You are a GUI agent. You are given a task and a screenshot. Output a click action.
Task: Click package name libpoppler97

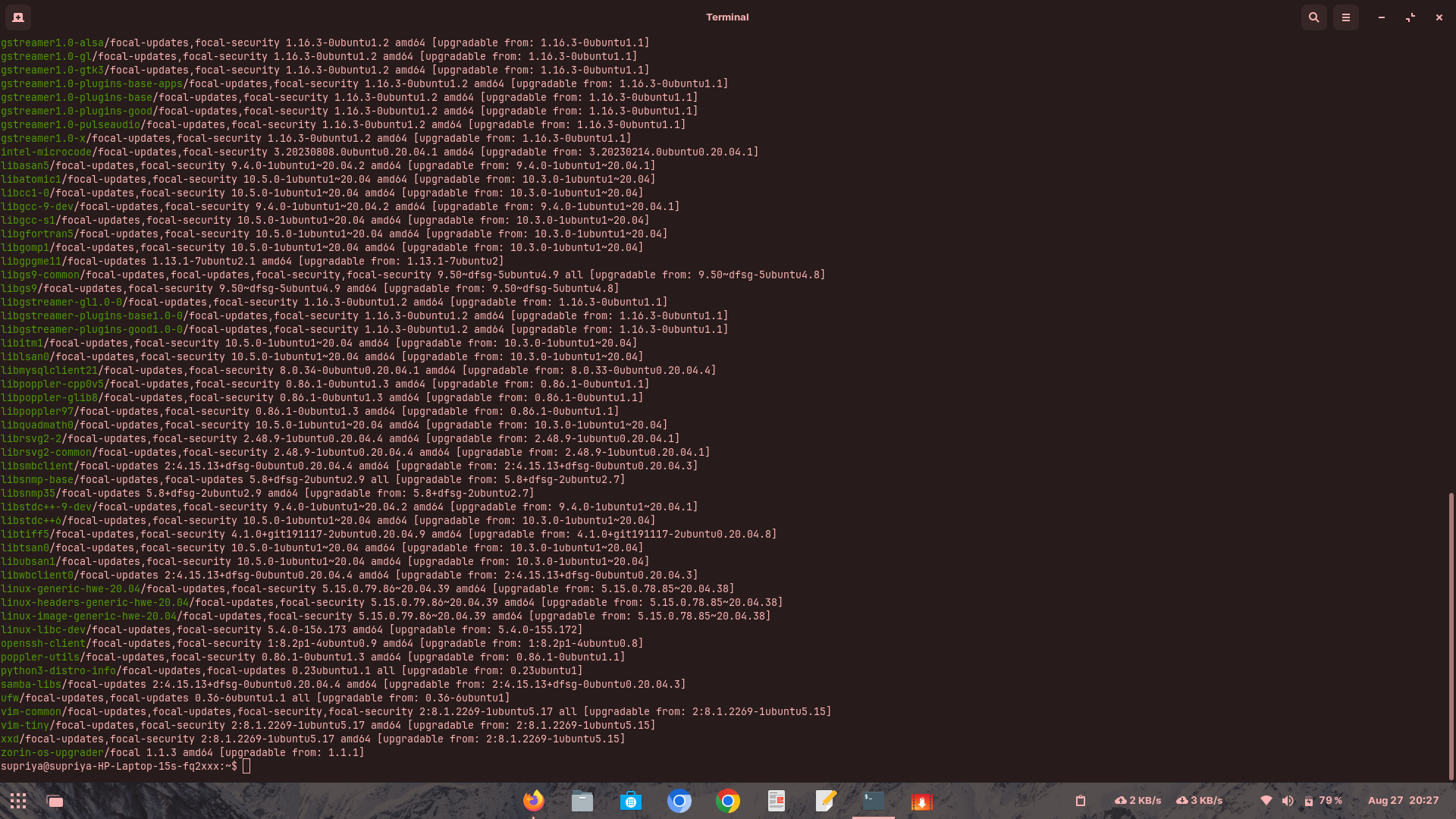coord(37,412)
